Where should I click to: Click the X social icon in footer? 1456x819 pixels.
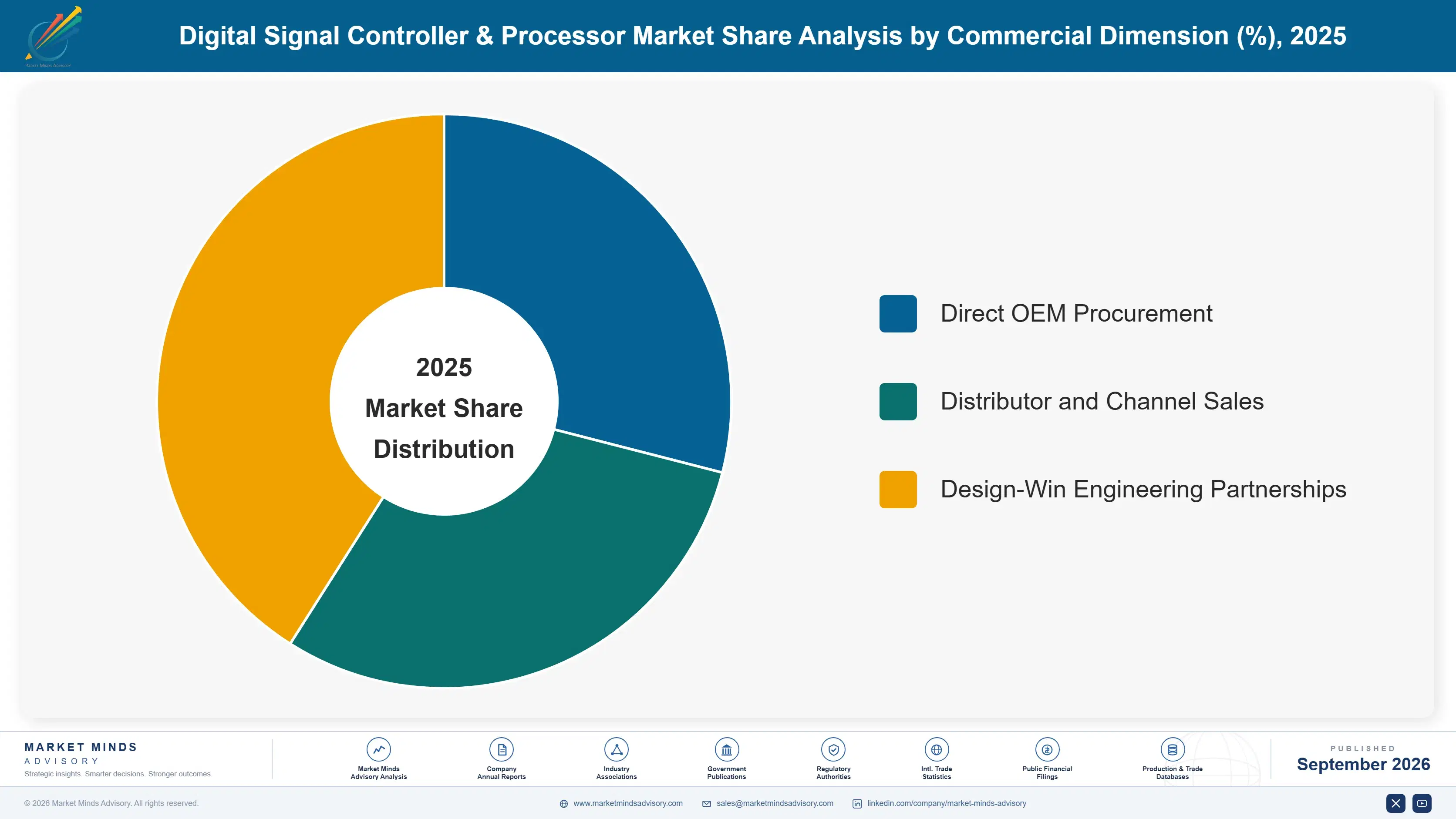pyautogui.click(x=1395, y=803)
